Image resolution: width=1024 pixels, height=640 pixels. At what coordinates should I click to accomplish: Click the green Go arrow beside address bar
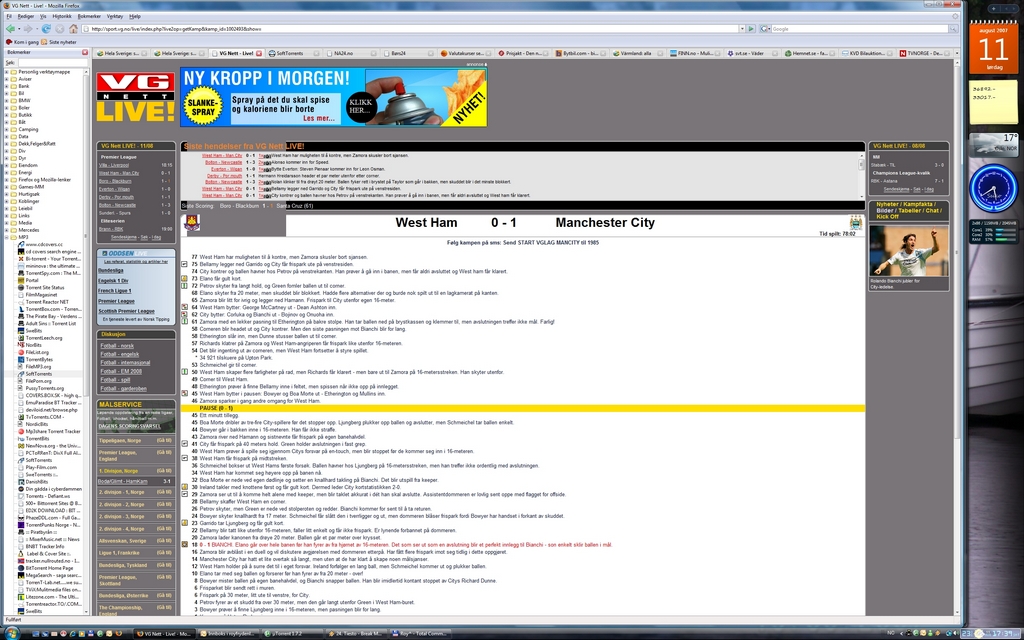tap(751, 29)
